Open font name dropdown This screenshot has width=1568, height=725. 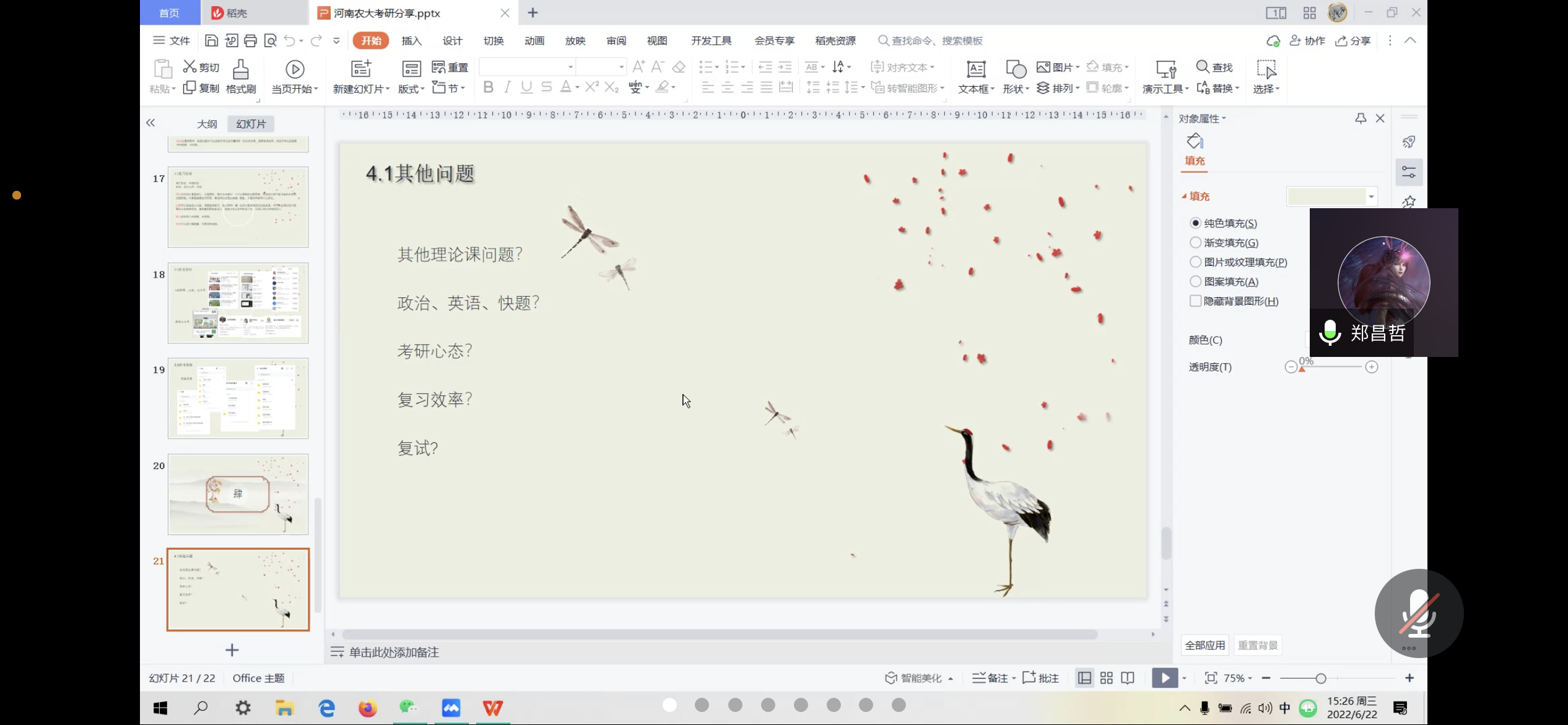pyautogui.click(x=570, y=67)
